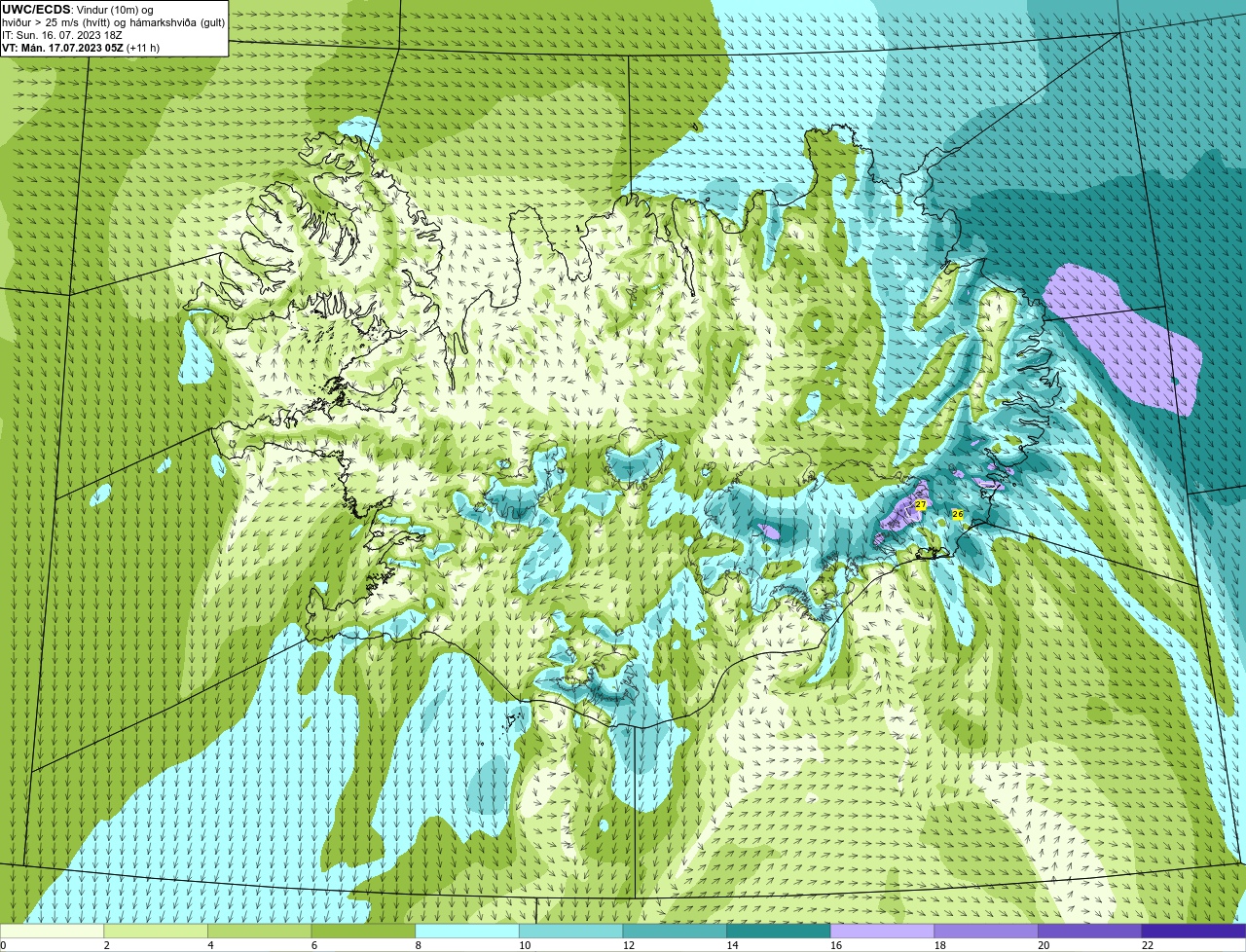Select the 'hviður > 25 m/s (hvítt)' legend line
1246x952 pixels.
coord(114,21)
